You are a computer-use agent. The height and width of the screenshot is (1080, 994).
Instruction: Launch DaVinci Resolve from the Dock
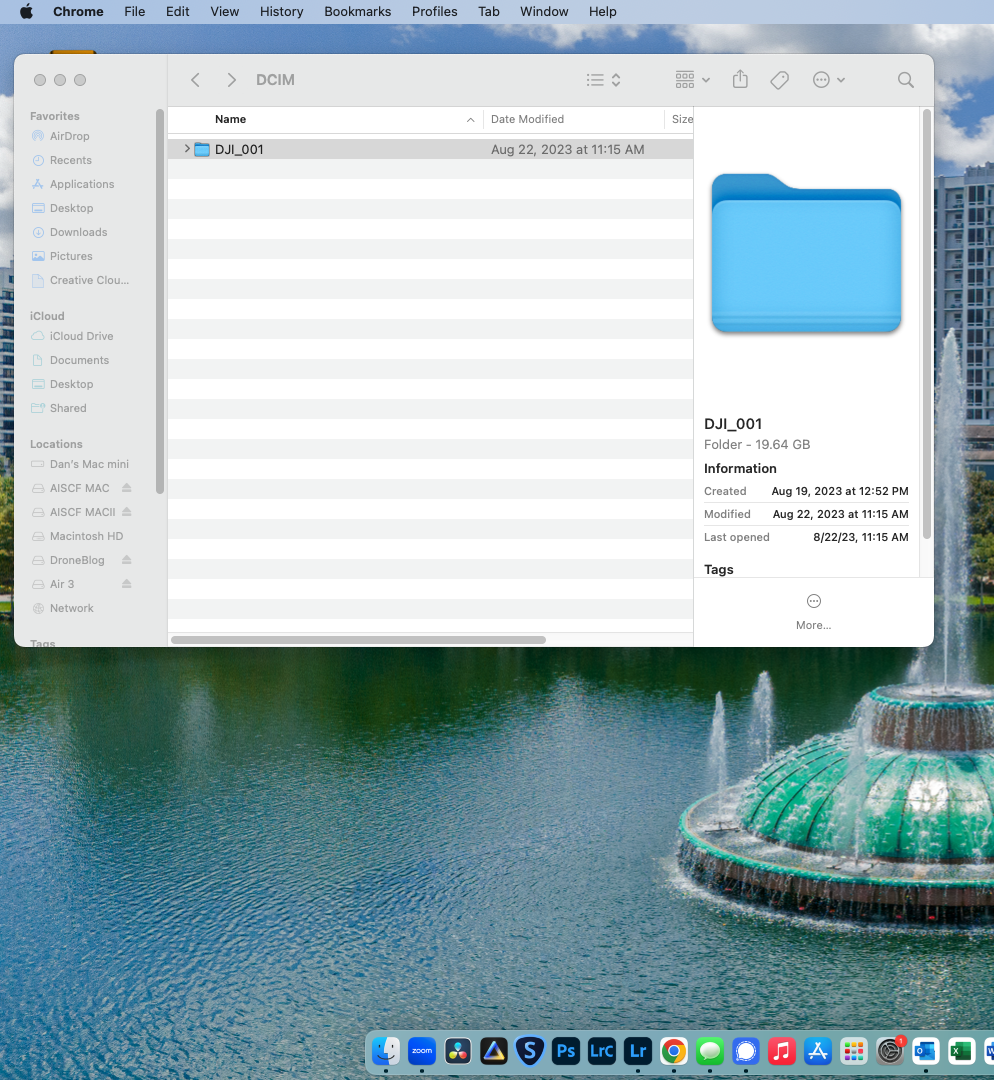pos(458,1051)
